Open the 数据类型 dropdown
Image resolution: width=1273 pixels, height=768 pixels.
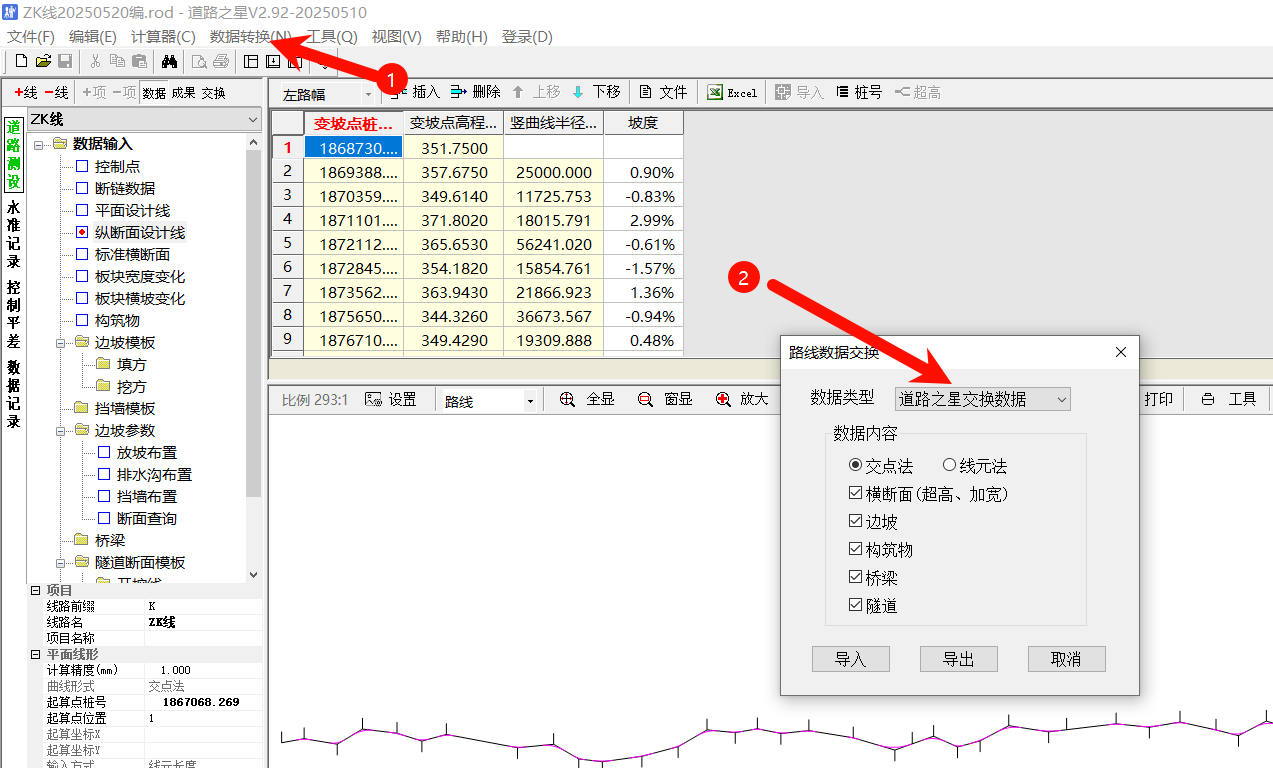pyautogui.click(x=982, y=399)
